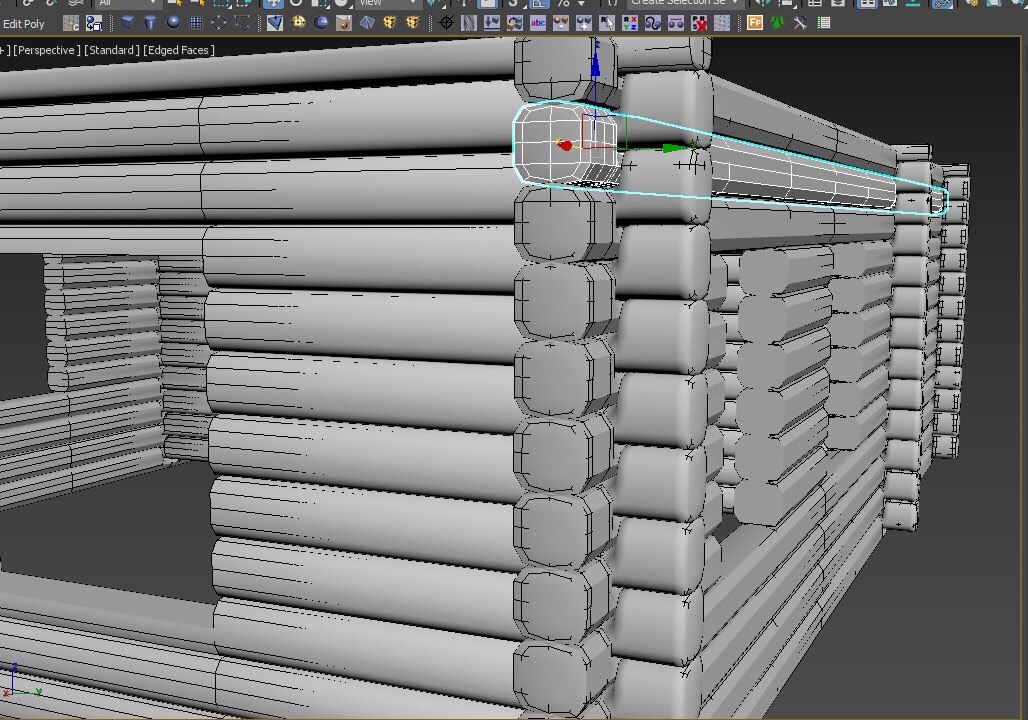Viewport: 1028px width, 720px height.
Task: Click the wrench and screwdriver tools icon
Action: (x=800, y=23)
